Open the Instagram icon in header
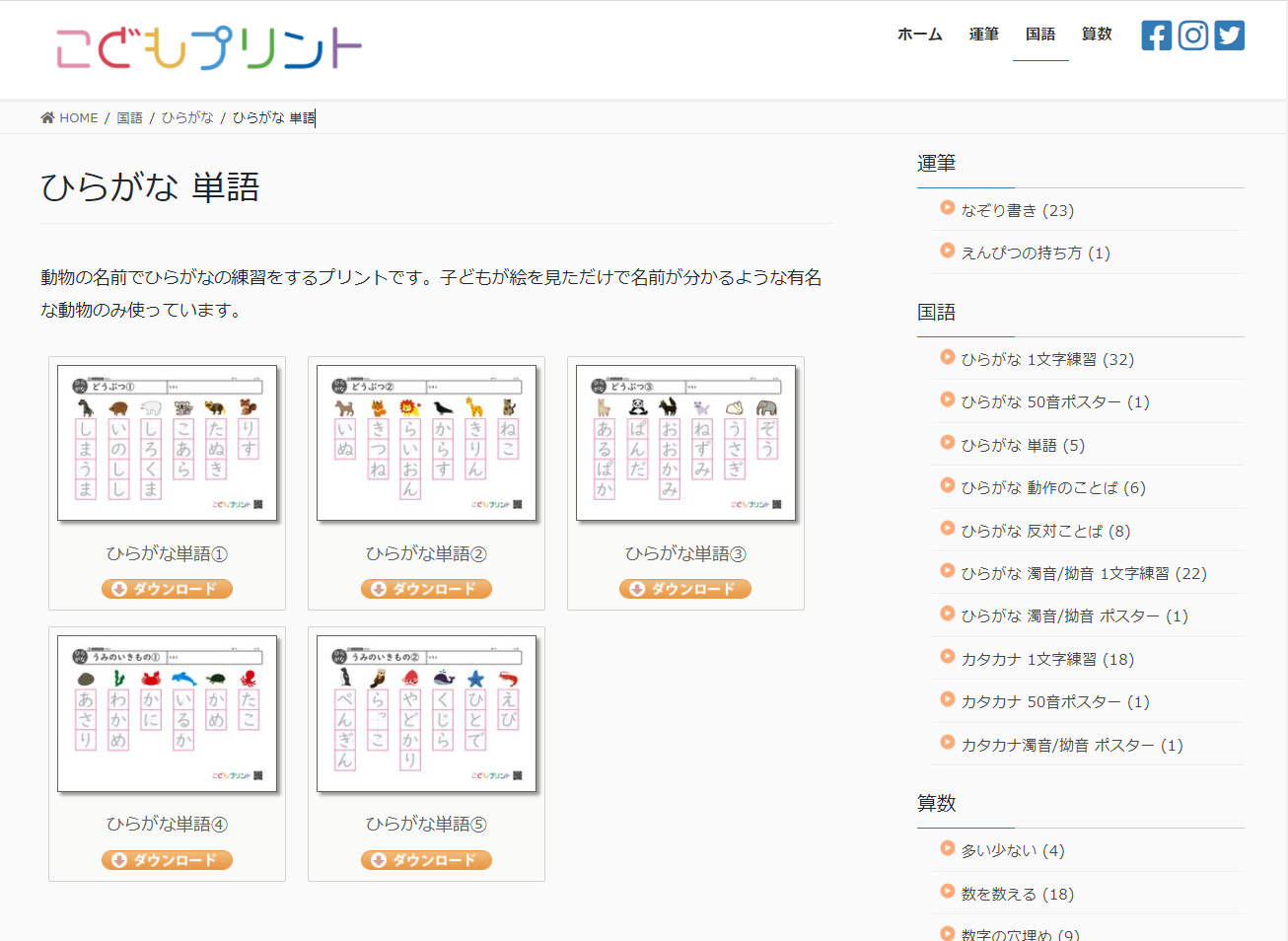 click(x=1193, y=36)
